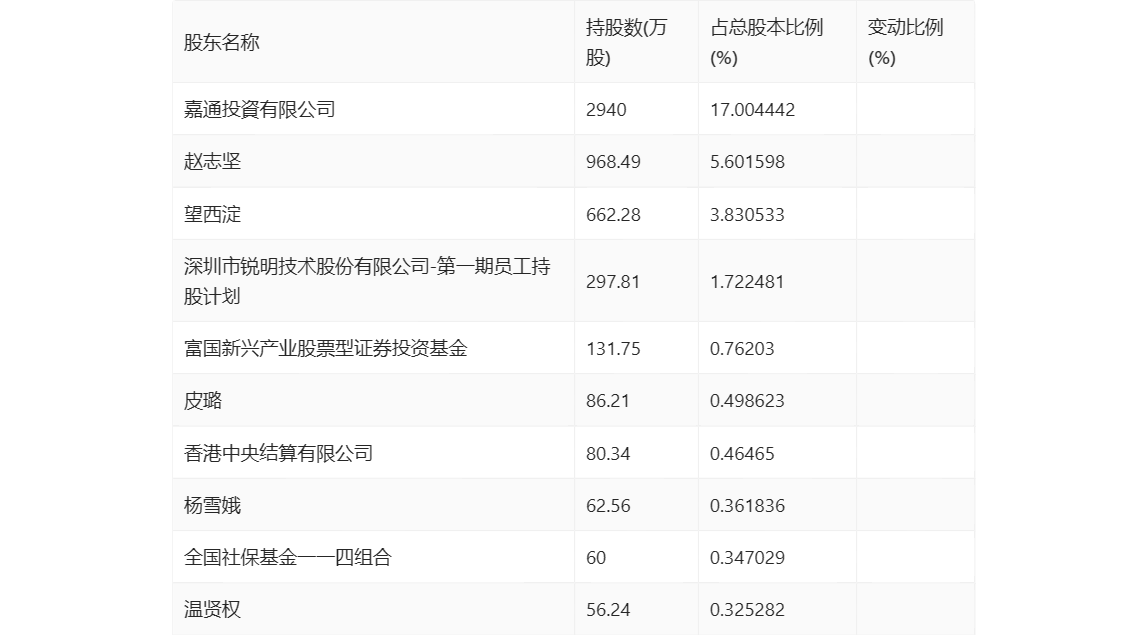Viewport: 1148px width, 635px height.
Task: Select shareholder 望西淀
Action: click(212, 214)
